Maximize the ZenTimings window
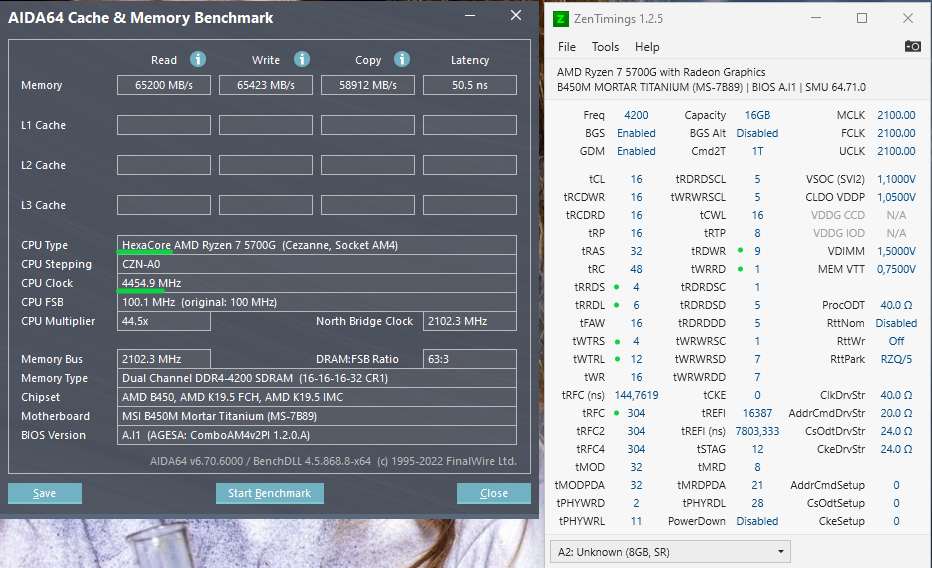The image size is (932, 568). tap(861, 18)
